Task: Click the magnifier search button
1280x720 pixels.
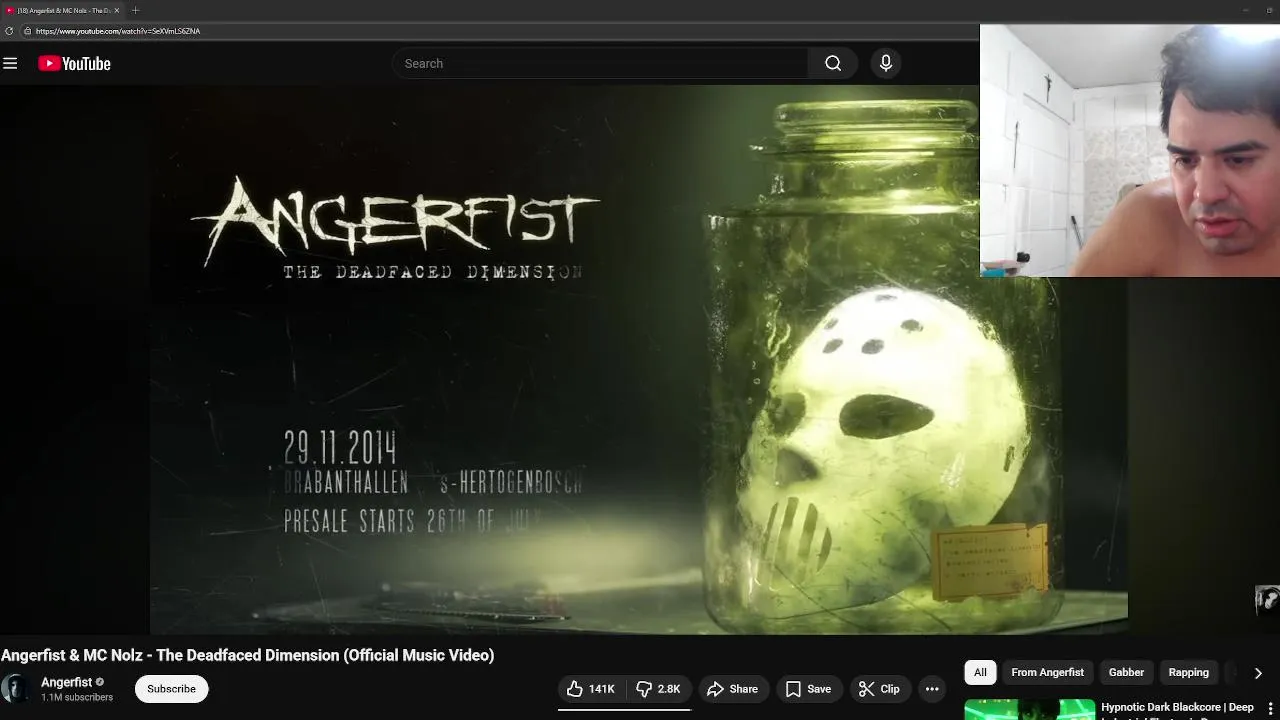Action: click(x=833, y=63)
